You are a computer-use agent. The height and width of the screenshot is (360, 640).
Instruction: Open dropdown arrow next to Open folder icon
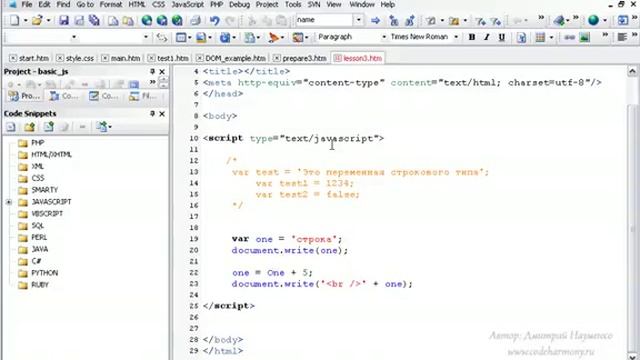(49, 20)
